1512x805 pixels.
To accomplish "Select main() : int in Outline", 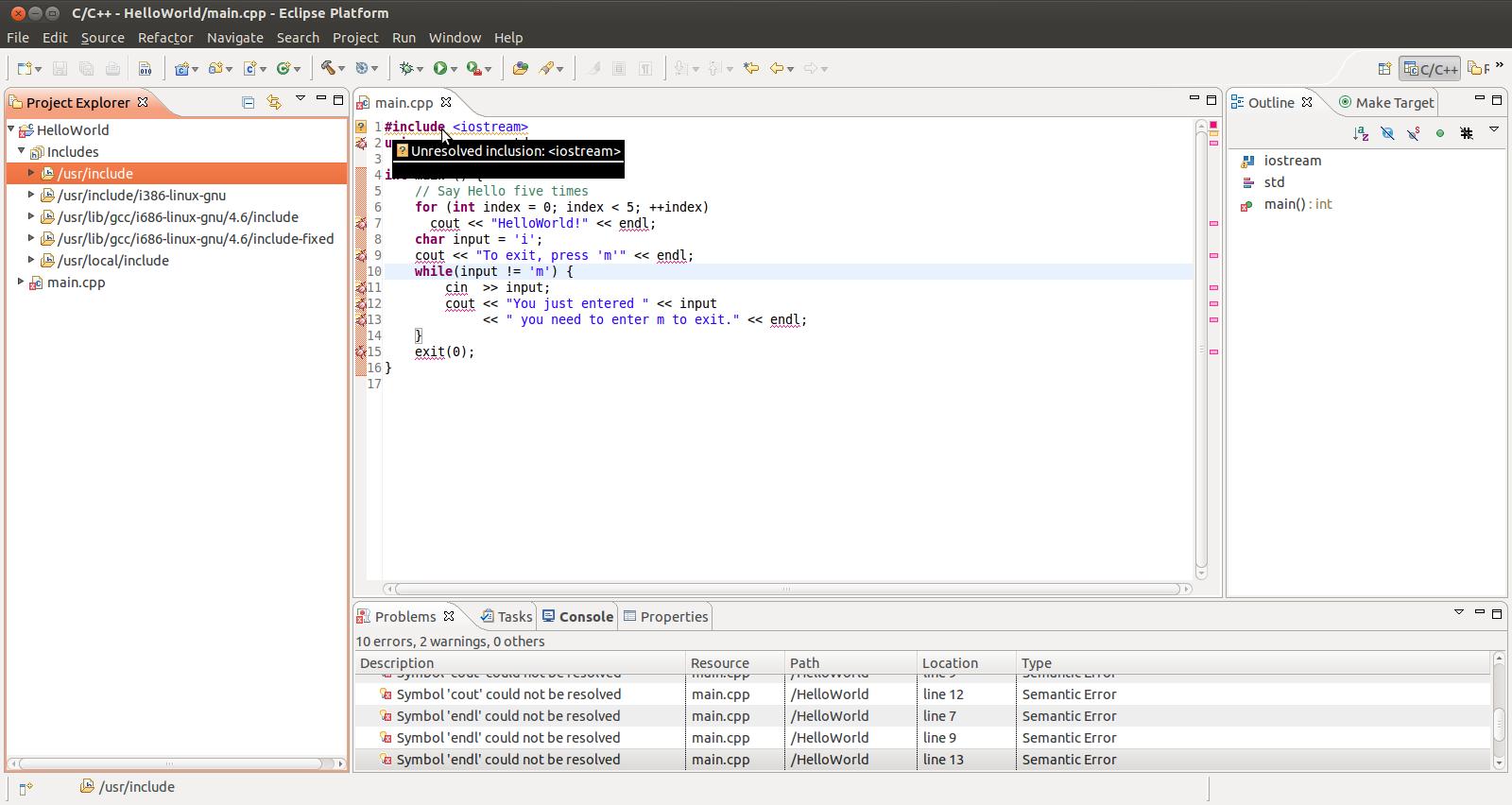I will 1298,204.
